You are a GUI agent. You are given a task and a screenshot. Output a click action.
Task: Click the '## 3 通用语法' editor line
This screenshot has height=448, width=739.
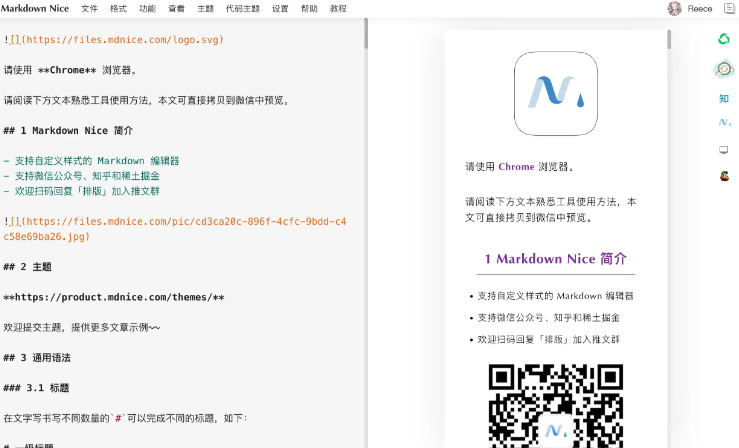(37, 358)
